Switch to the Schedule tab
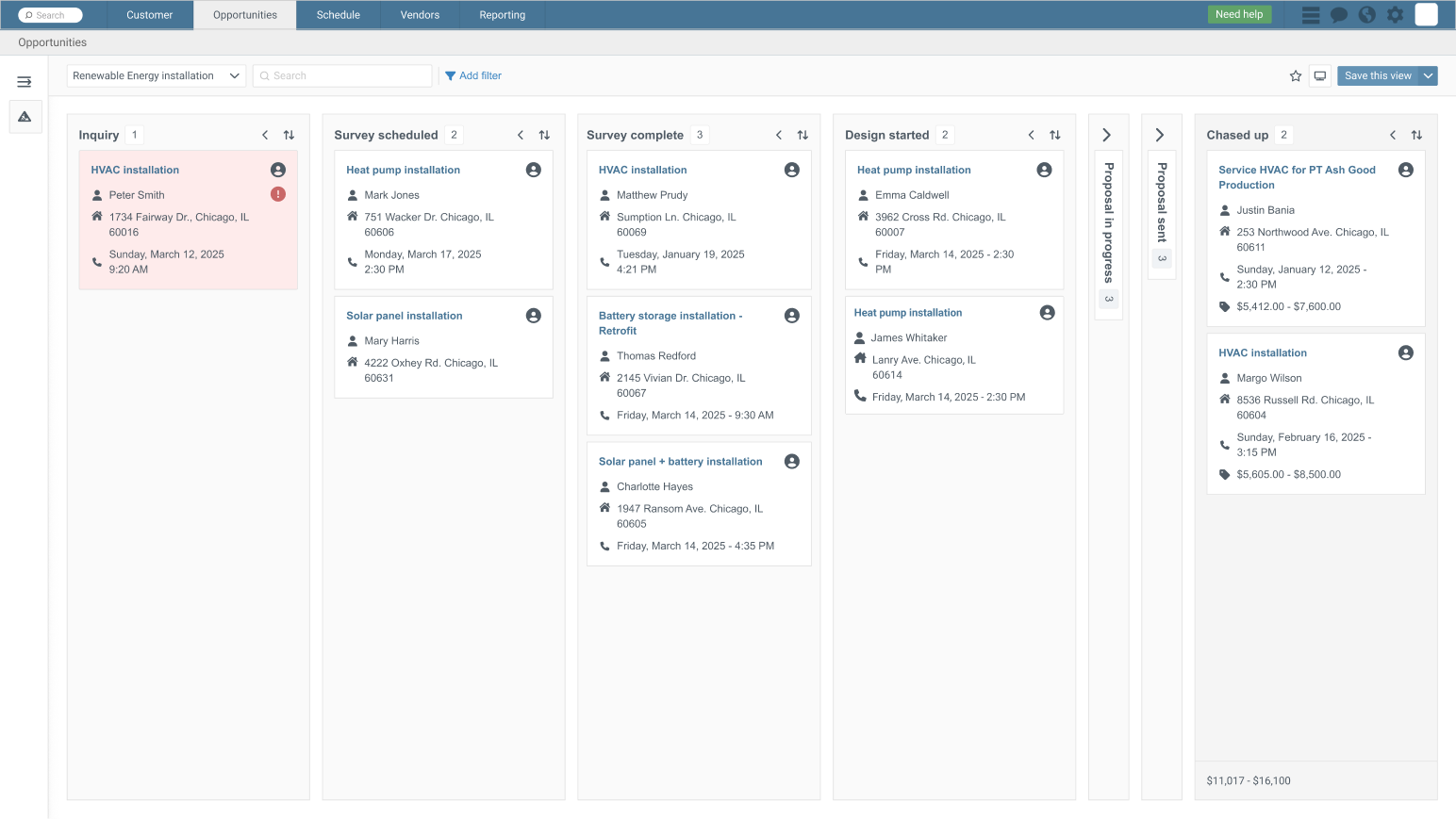The height and width of the screenshot is (819, 1456). (339, 15)
